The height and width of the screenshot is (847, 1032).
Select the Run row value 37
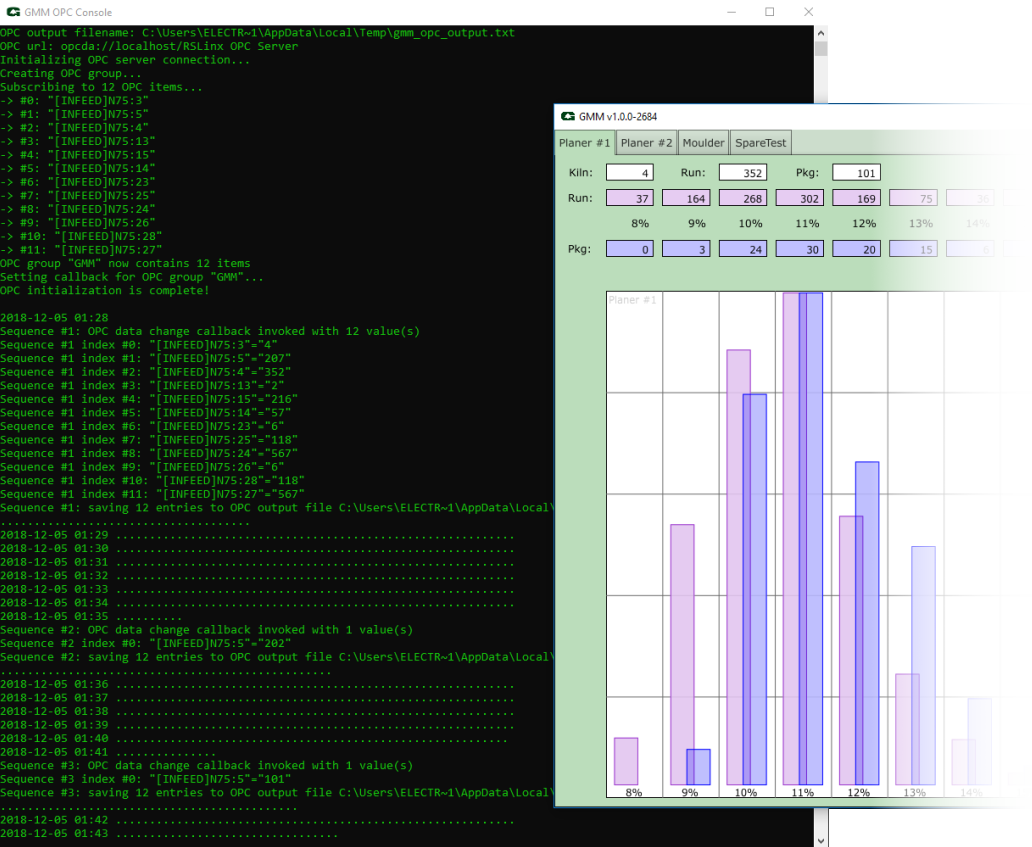[629, 198]
